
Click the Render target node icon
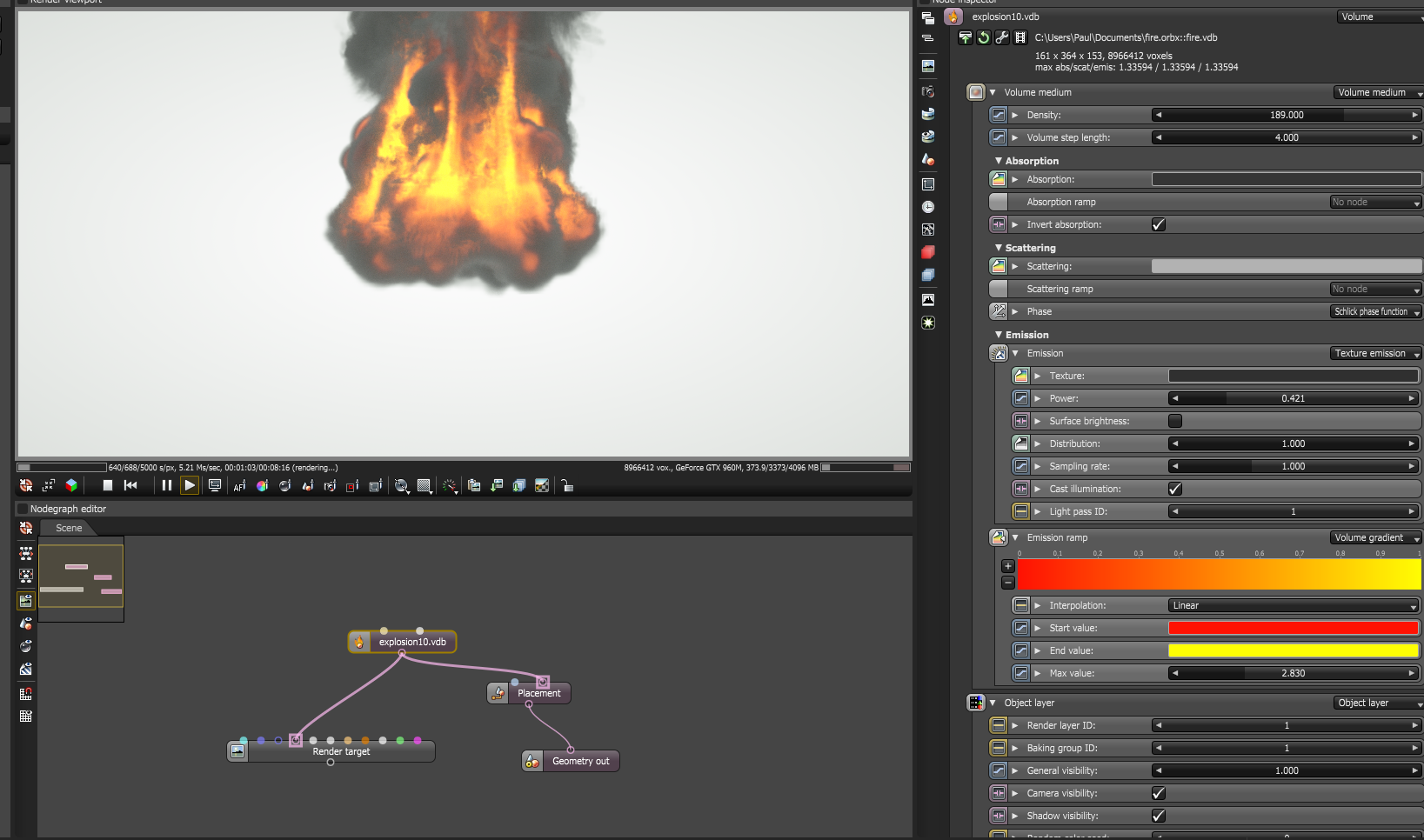pyautogui.click(x=237, y=751)
